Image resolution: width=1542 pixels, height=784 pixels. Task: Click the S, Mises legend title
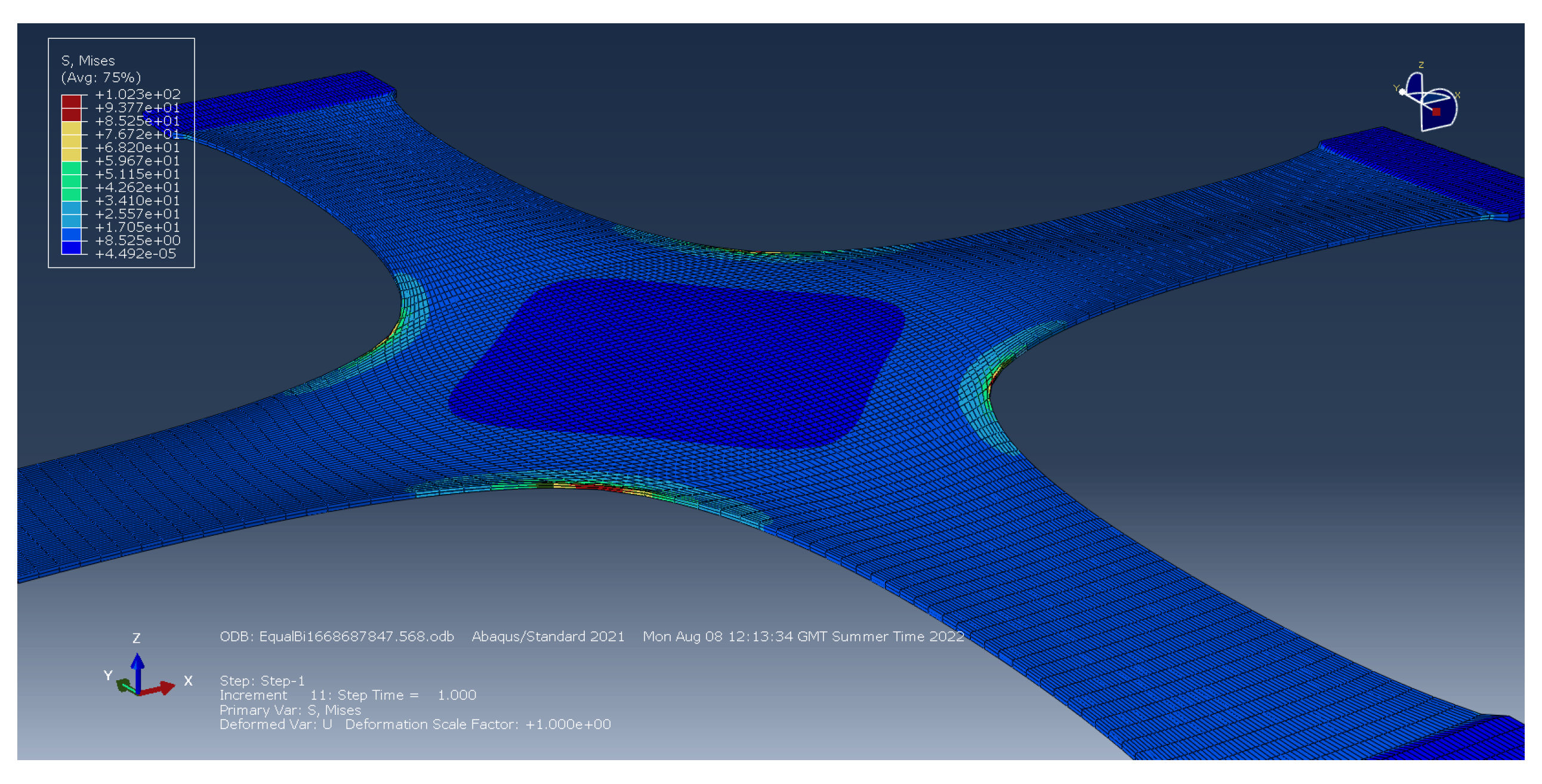point(88,60)
